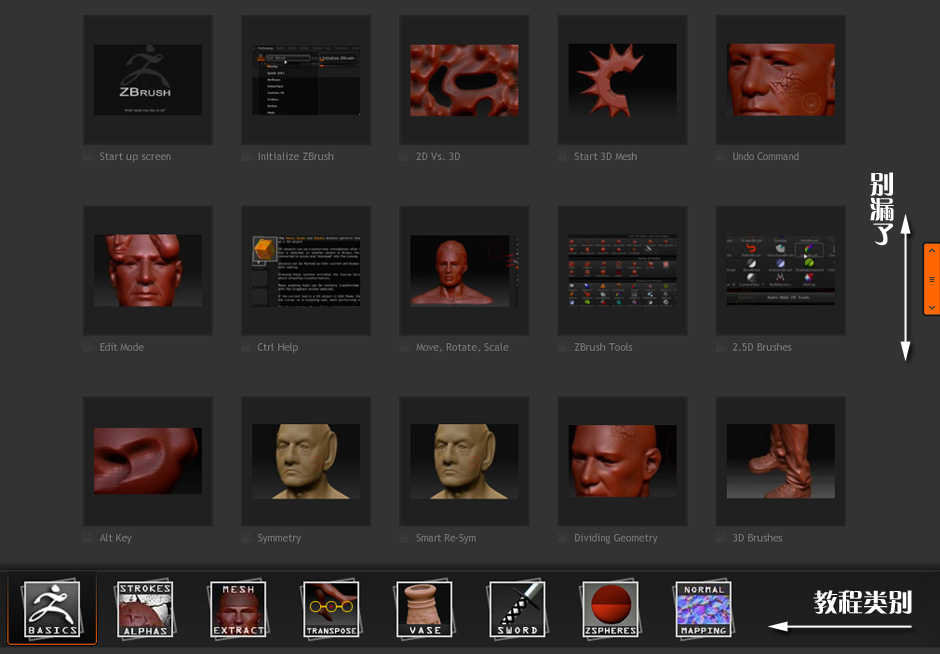Open the Smart Re-Sym tutorial thumbnail
This screenshot has width=940, height=654.
[x=464, y=461]
